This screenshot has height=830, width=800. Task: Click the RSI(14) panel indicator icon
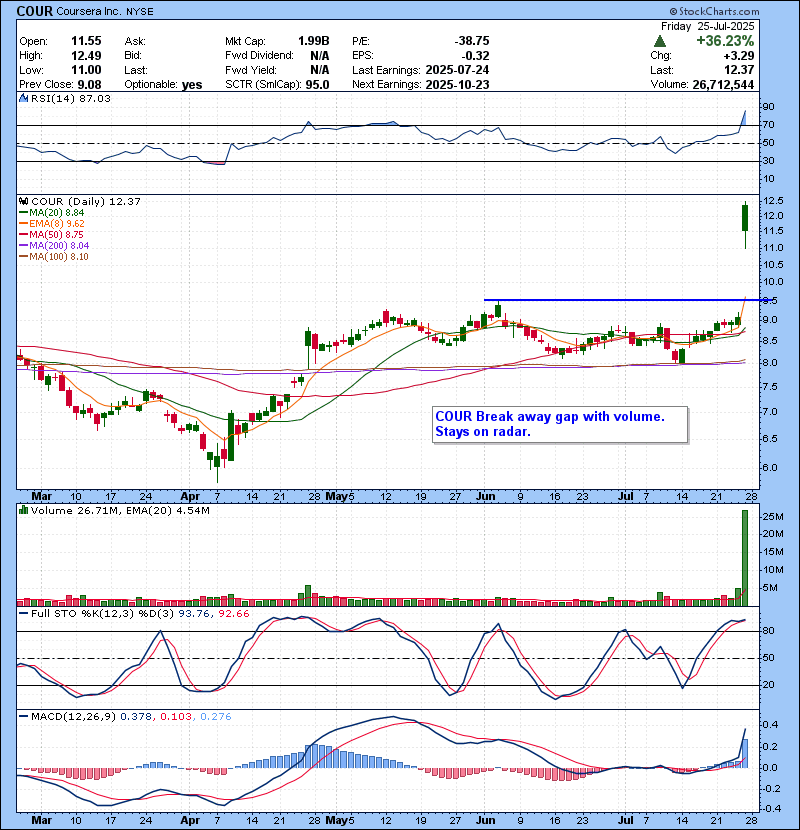click(24, 98)
